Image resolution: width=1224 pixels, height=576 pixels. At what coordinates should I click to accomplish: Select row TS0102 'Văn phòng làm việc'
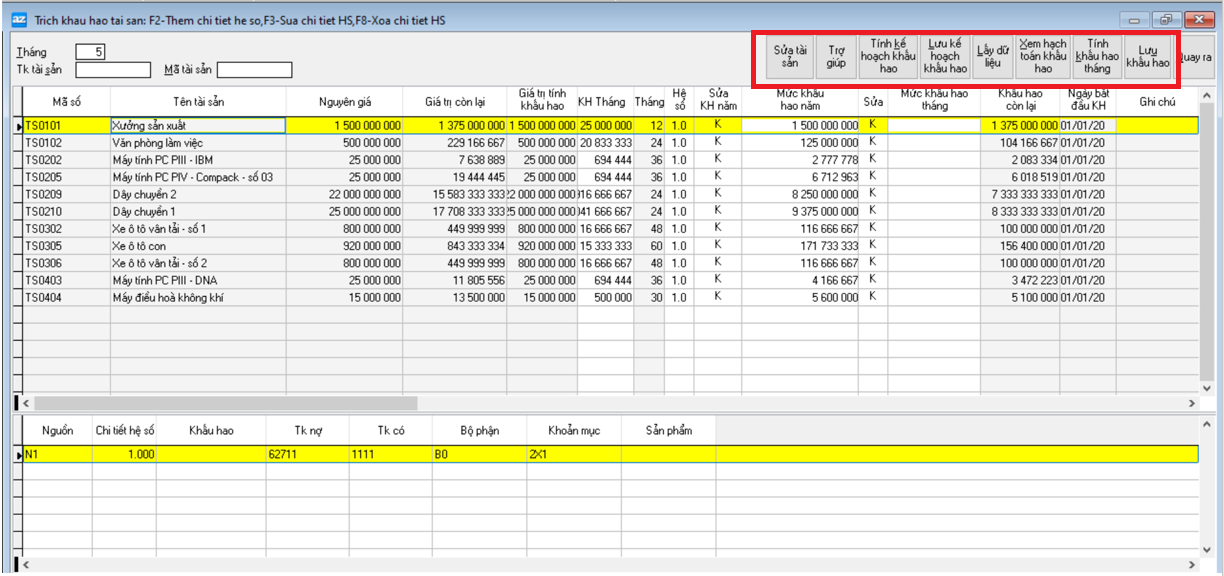(x=198, y=143)
